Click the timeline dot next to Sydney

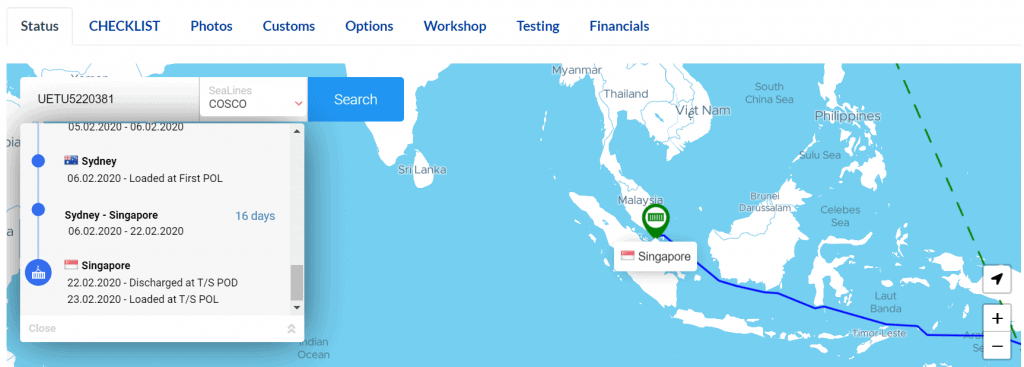coord(39,161)
